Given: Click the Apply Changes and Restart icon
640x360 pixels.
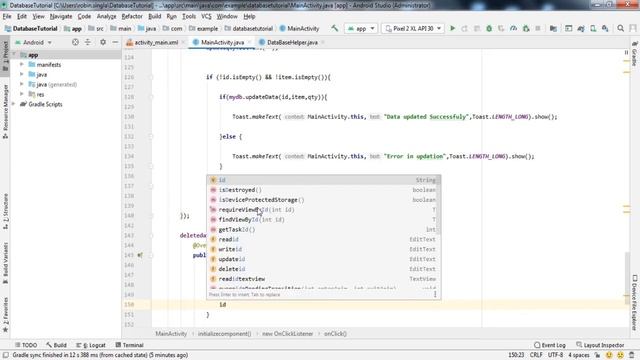Looking at the screenshot, I should coord(464,29).
